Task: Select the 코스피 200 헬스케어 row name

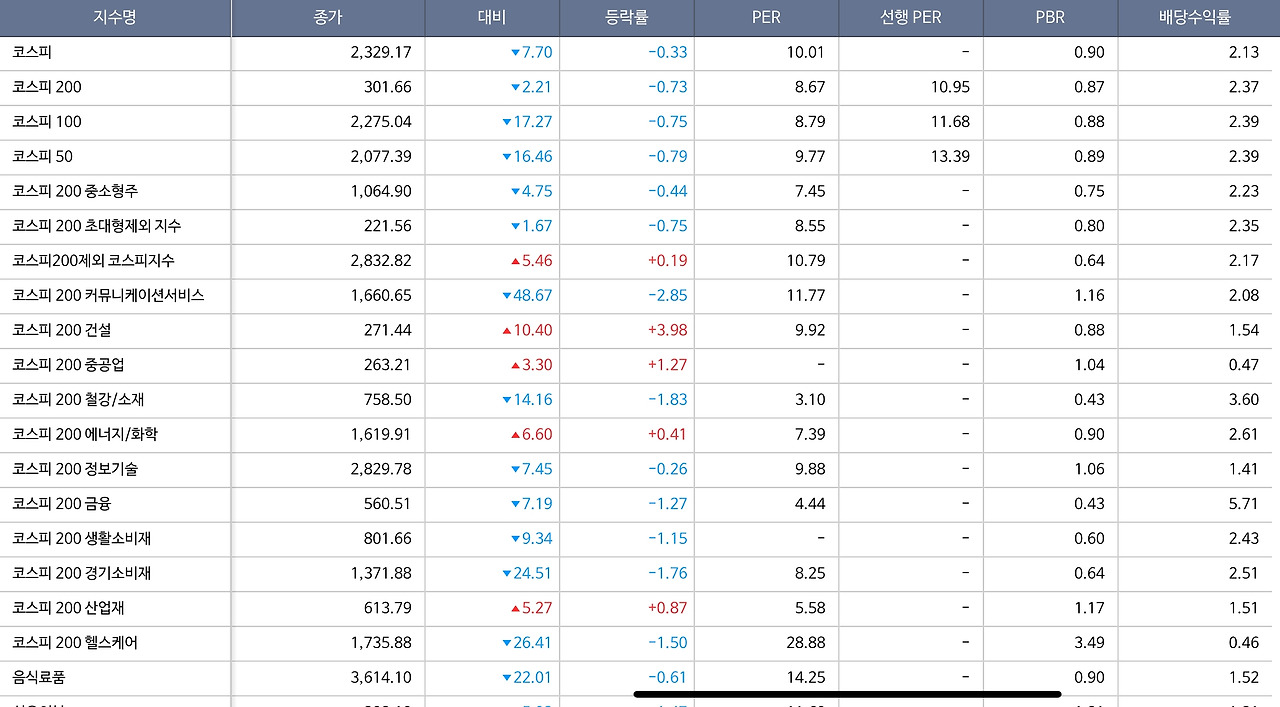Action: pos(75,642)
